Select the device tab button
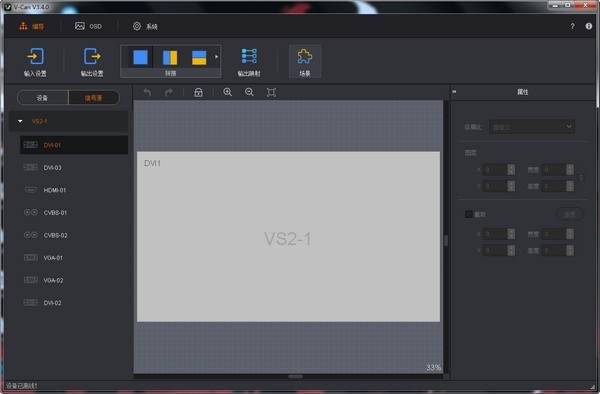600x394 pixels. [42, 98]
